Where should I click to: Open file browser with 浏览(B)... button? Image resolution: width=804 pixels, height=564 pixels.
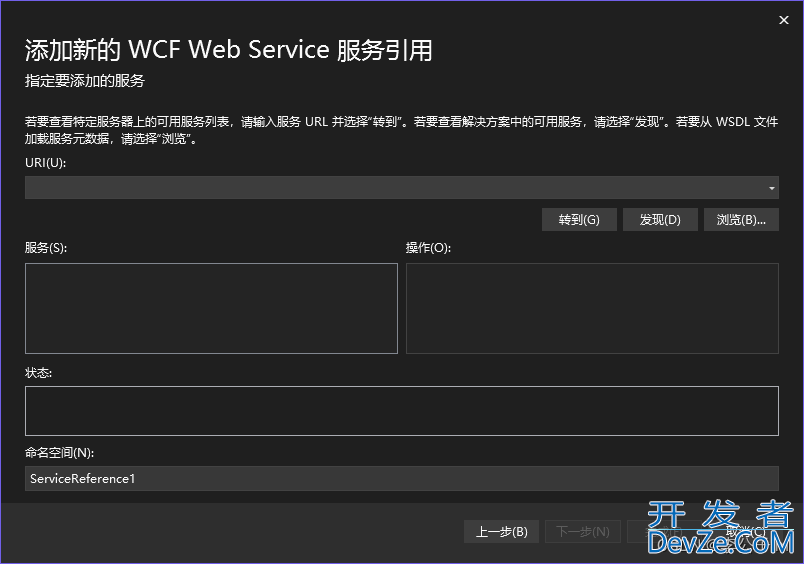pos(741,220)
